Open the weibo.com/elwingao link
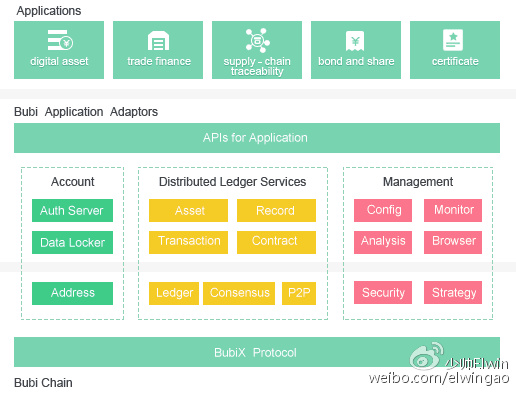 [x=439, y=378]
